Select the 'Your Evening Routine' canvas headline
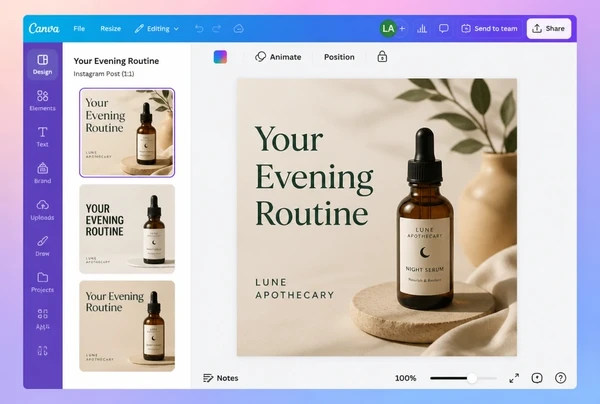 pos(314,176)
